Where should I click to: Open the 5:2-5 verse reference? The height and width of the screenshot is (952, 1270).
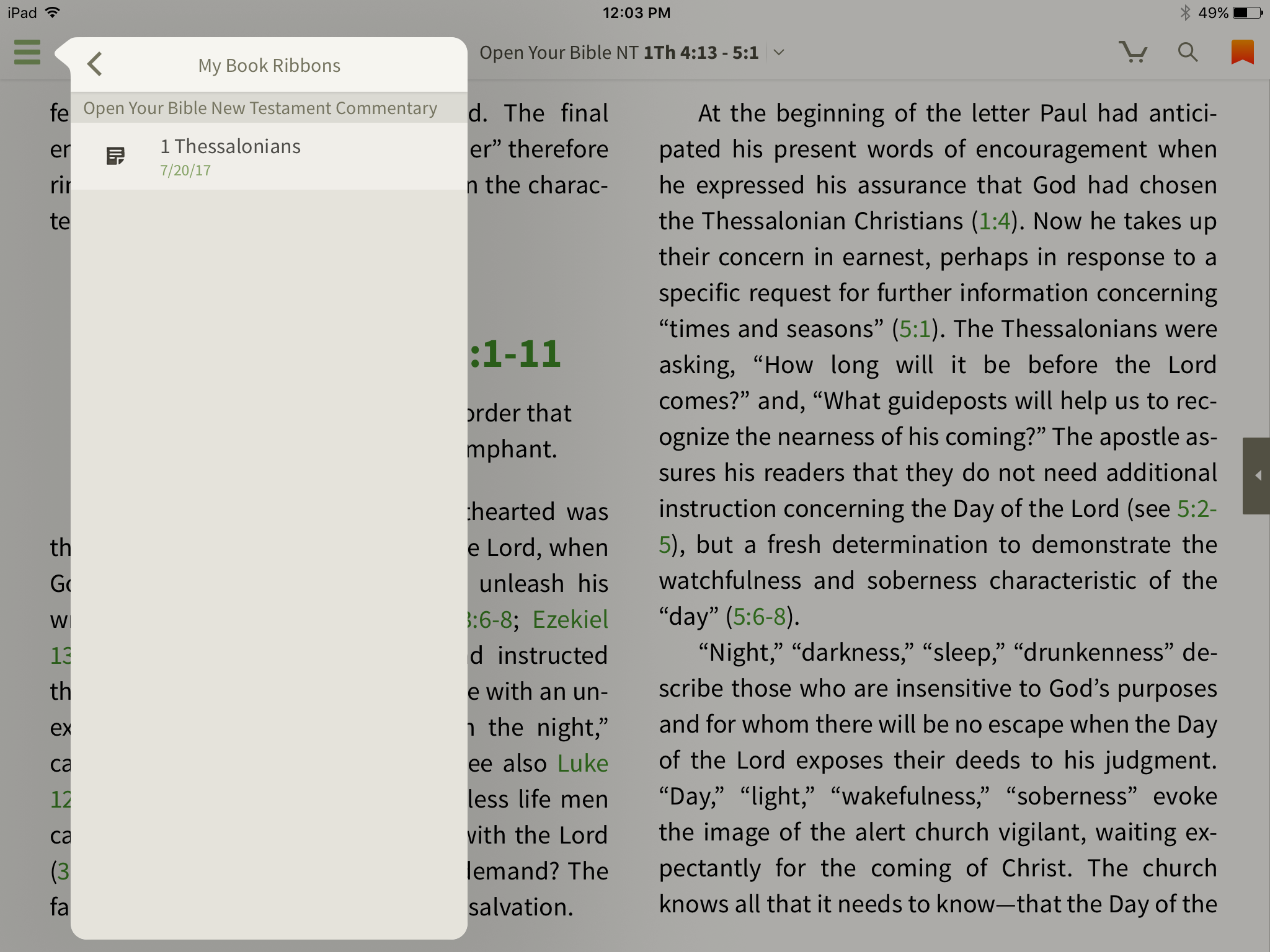[x=1197, y=509]
